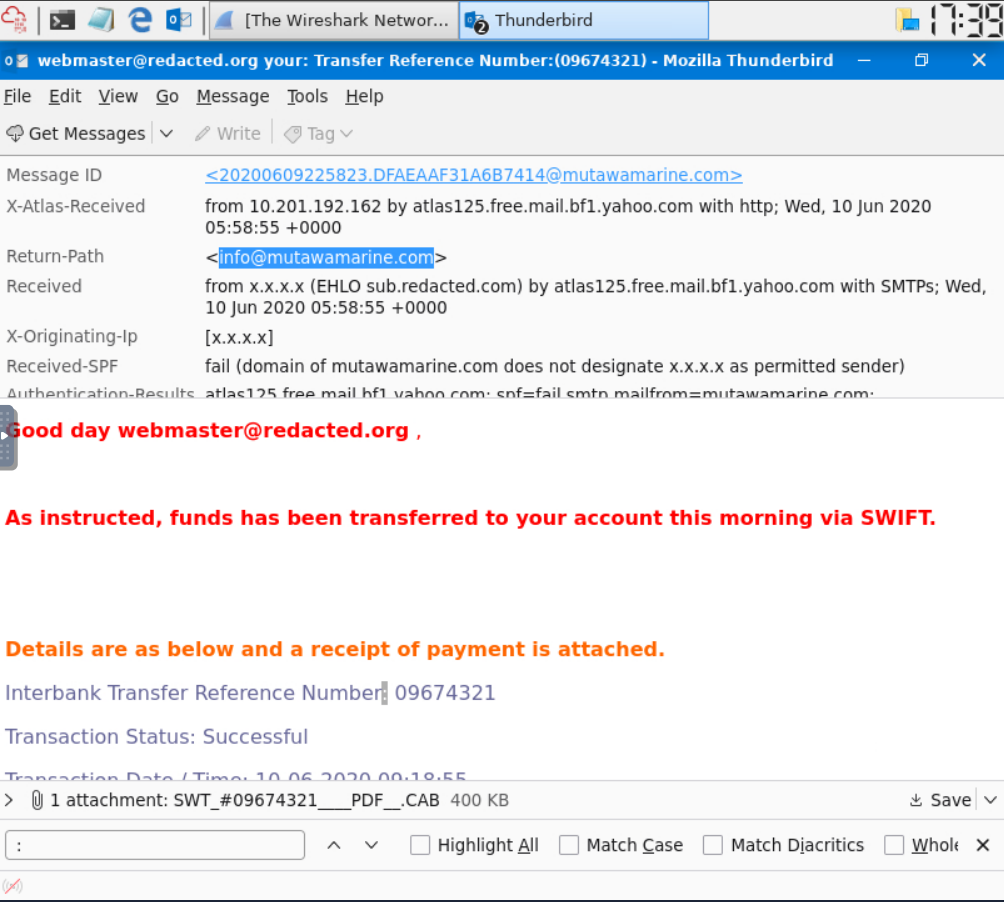Enable Highlight All checkbox
Viewport: 1004px width, 902px height.
[420, 846]
